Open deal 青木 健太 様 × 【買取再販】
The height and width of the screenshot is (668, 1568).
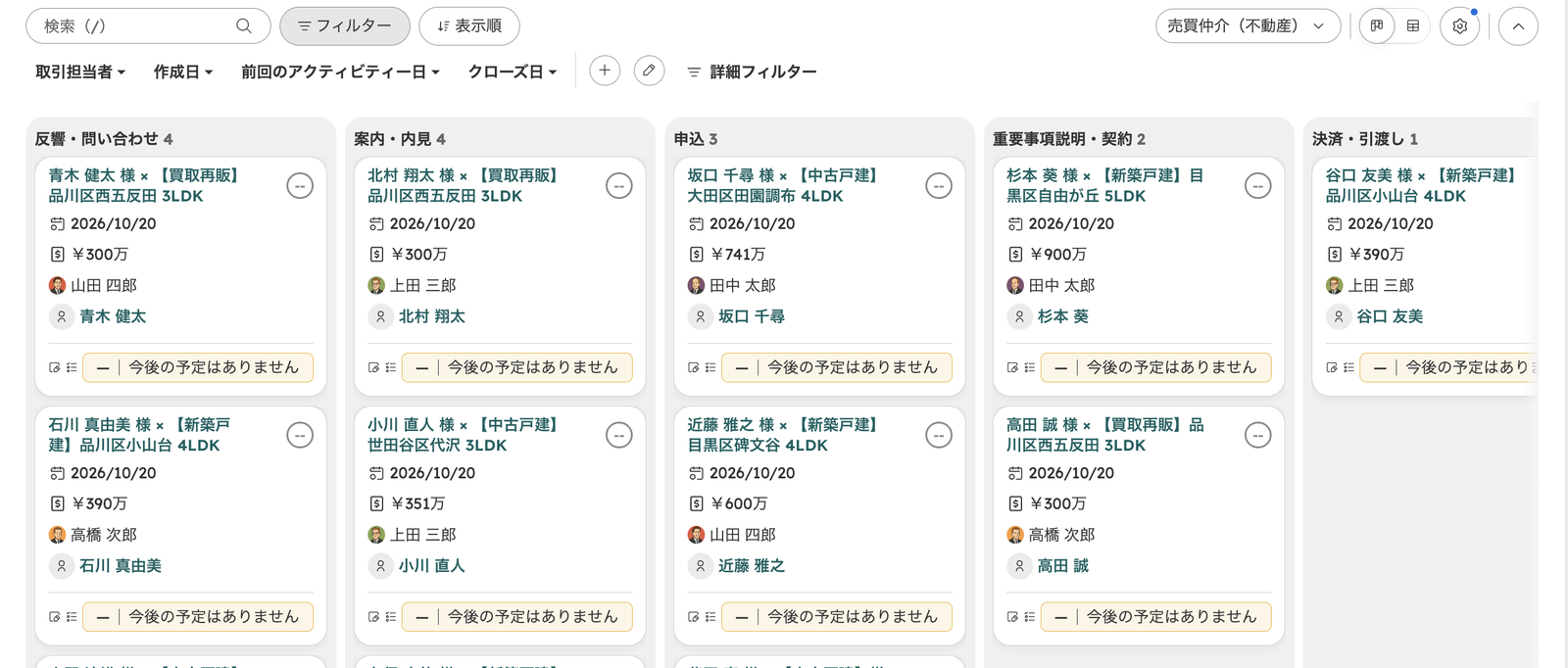pyautogui.click(x=144, y=185)
